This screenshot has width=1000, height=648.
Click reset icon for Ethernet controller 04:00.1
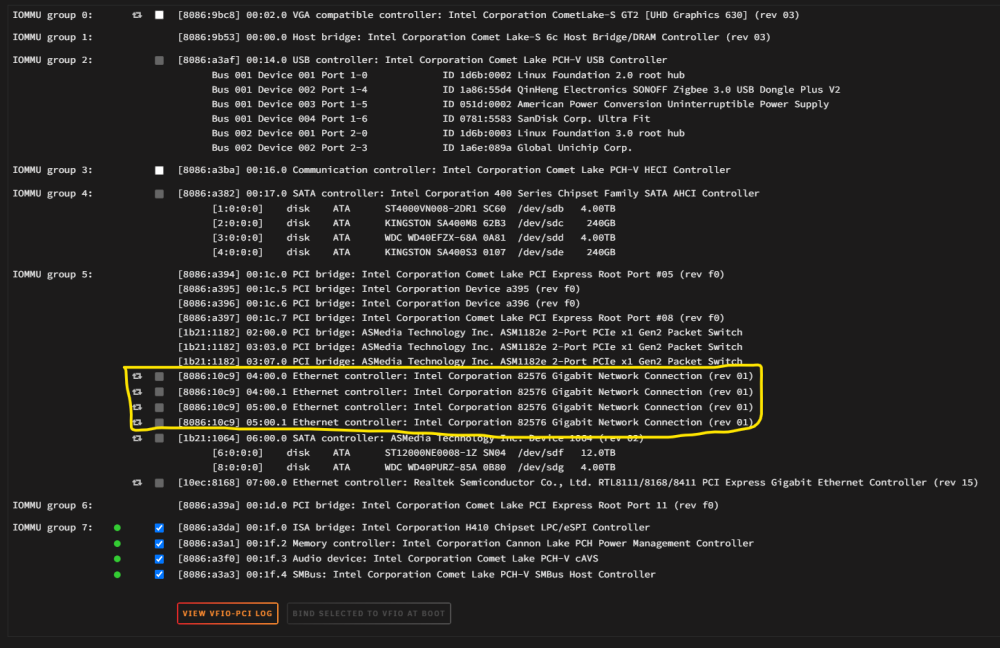tap(137, 392)
